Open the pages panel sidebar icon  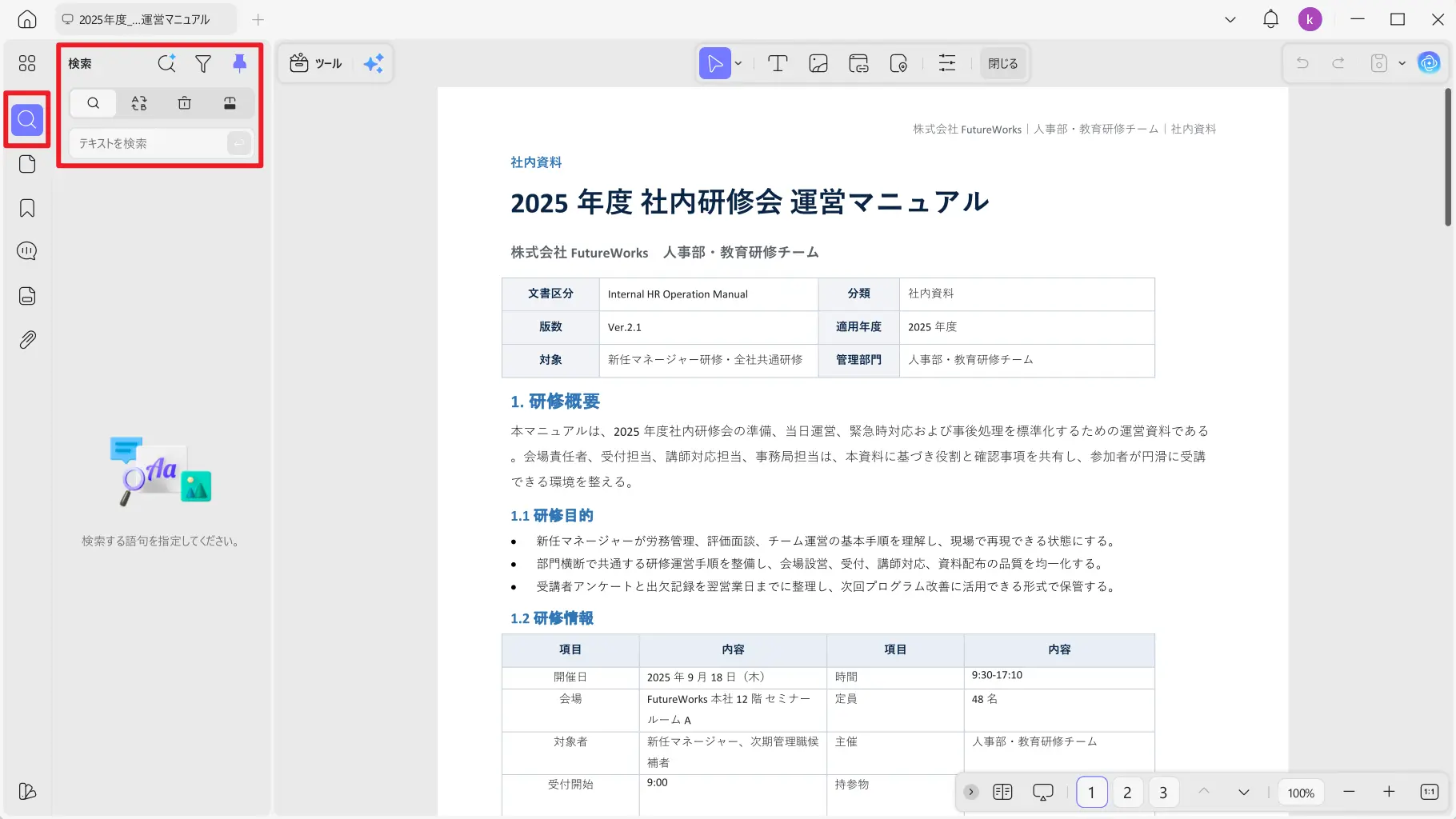pyautogui.click(x=27, y=164)
